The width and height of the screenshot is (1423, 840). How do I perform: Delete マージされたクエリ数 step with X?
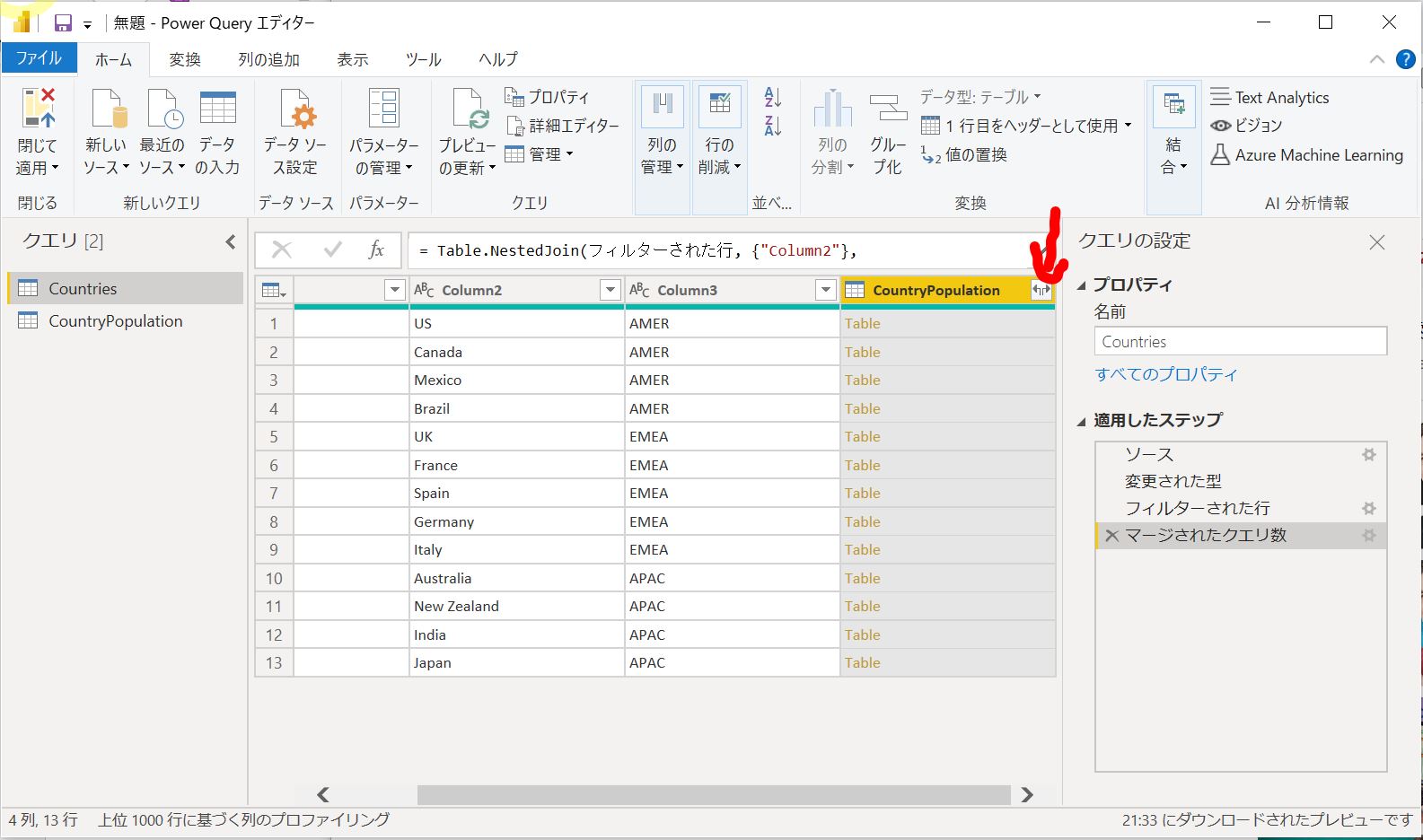coord(1111,536)
